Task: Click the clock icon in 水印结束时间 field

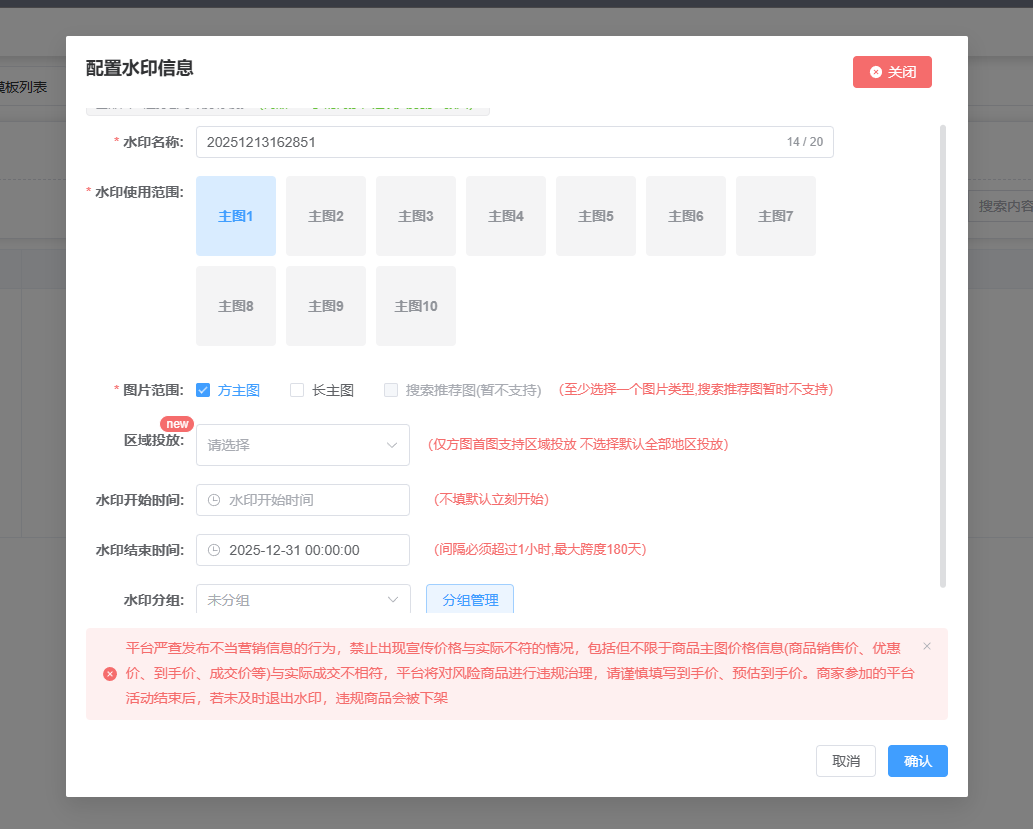Action: [x=214, y=550]
